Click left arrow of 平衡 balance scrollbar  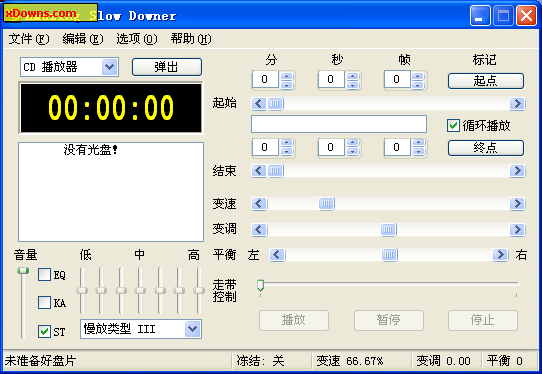click(x=277, y=255)
